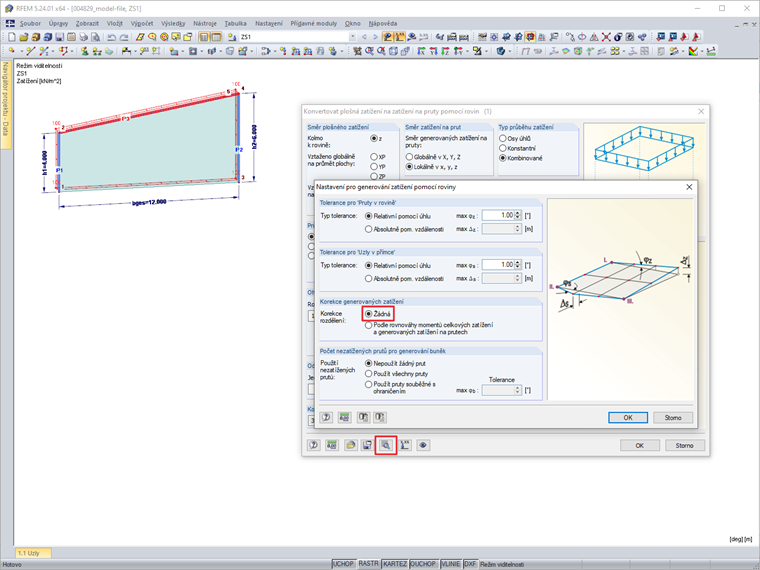Open the Úpravy menu
Viewport: 760px width, 570px height.
58,23
